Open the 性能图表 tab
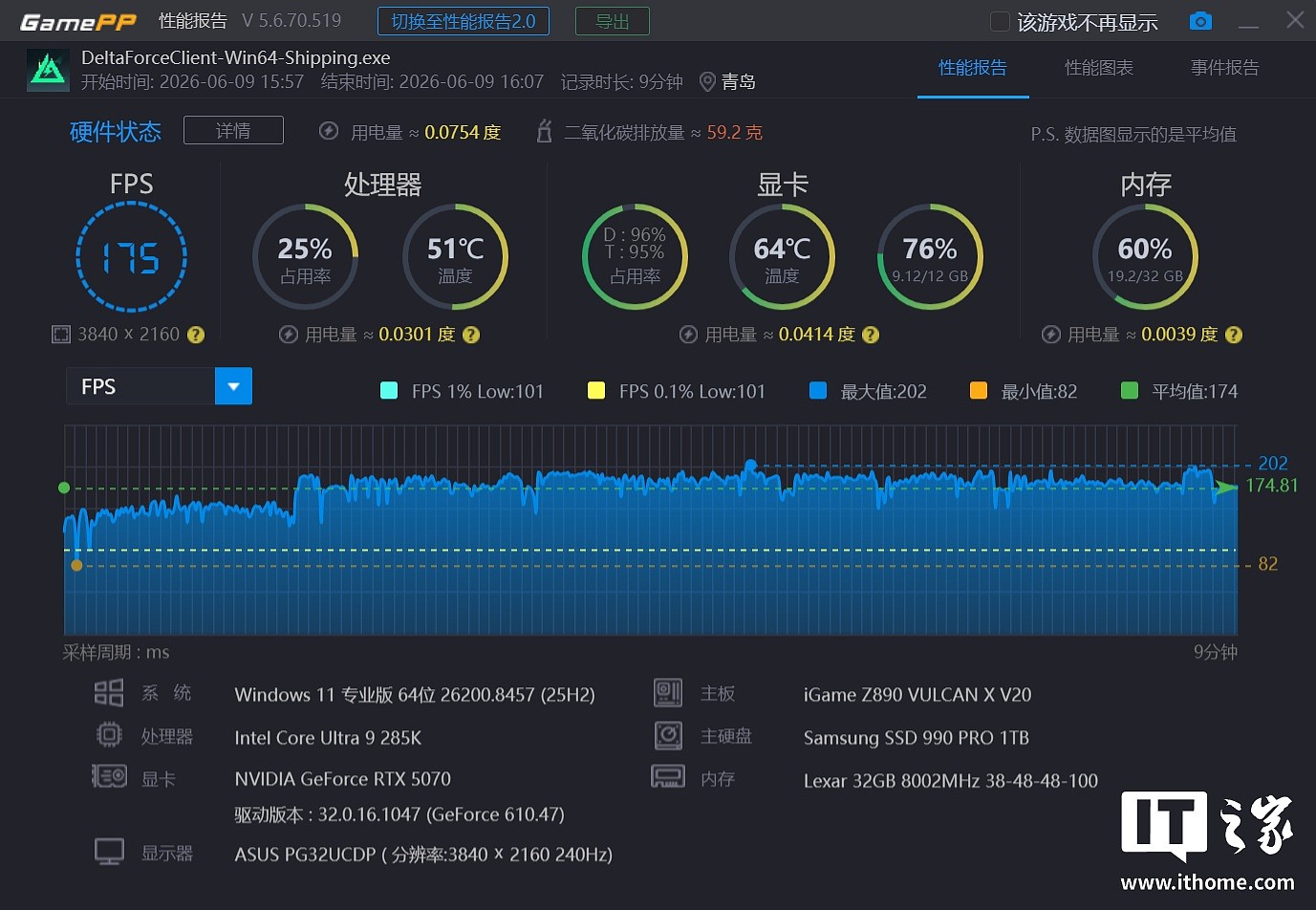The height and width of the screenshot is (910, 1316). pyautogui.click(x=1099, y=68)
